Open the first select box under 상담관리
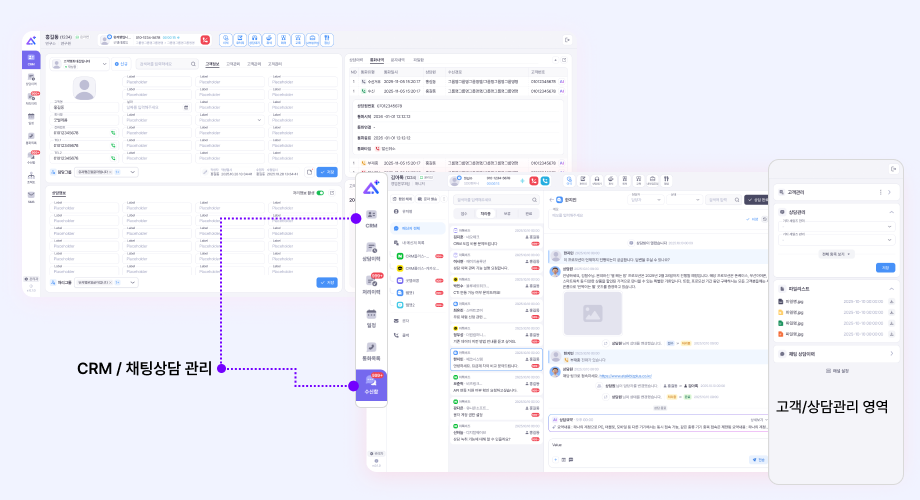This screenshot has height=500, width=920. (837, 227)
